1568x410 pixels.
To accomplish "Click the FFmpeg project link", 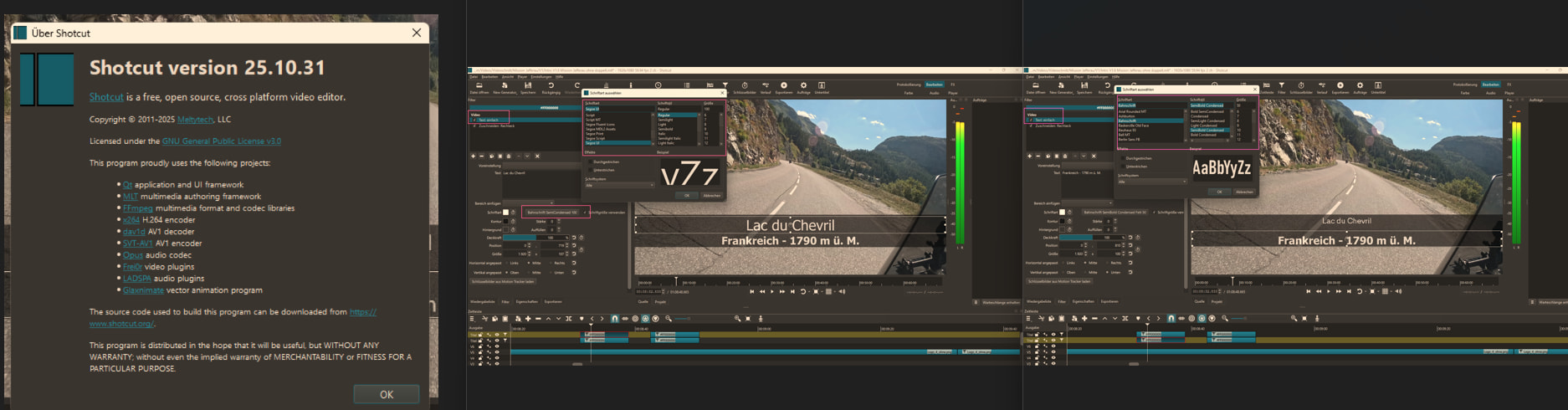I will (x=137, y=208).
